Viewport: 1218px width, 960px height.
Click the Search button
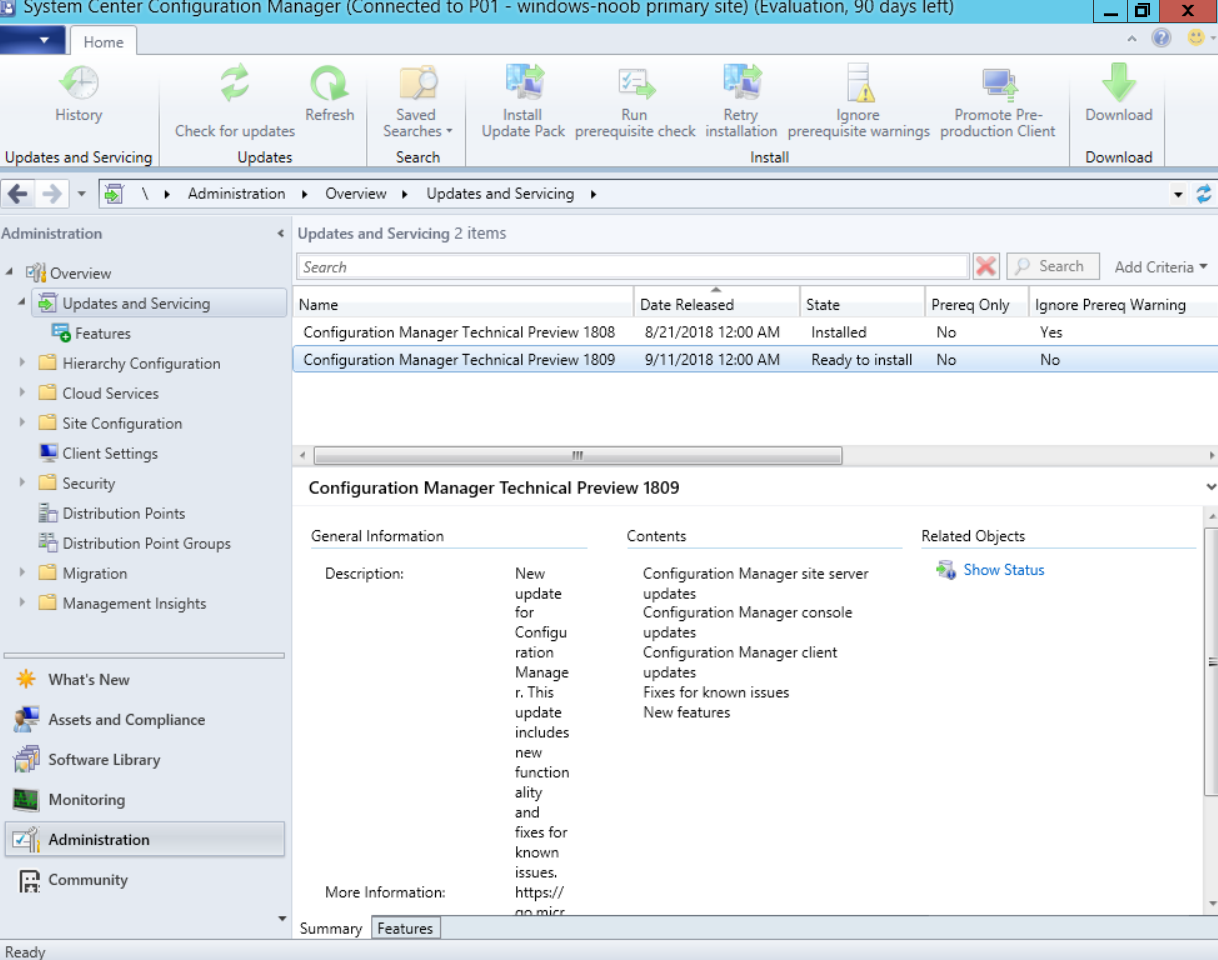(x=1052, y=266)
